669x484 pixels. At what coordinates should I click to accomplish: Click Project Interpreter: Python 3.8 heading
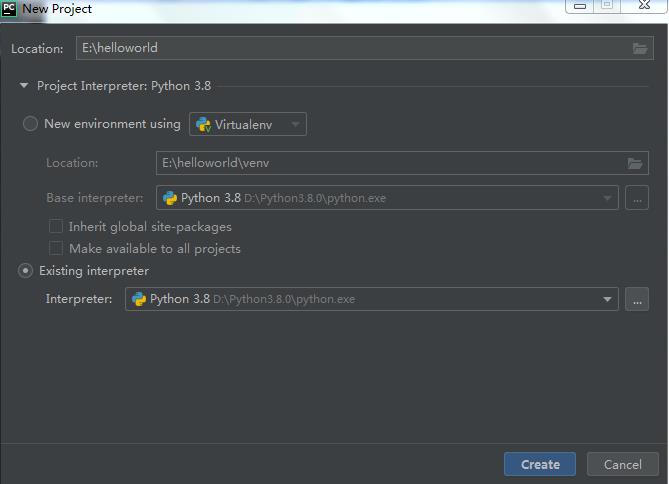coord(124,86)
